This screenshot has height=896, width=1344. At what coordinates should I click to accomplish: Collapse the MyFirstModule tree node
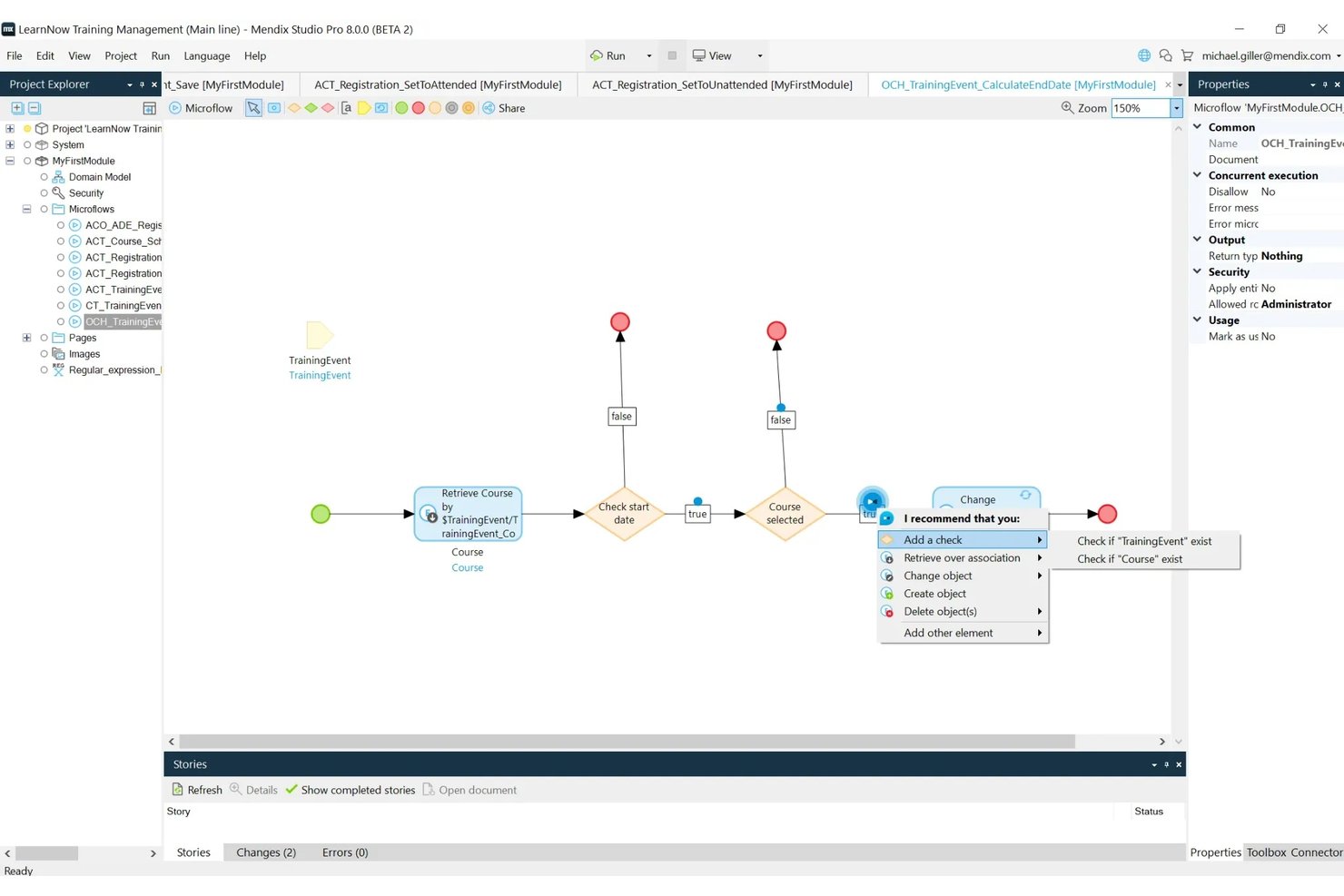10,161
